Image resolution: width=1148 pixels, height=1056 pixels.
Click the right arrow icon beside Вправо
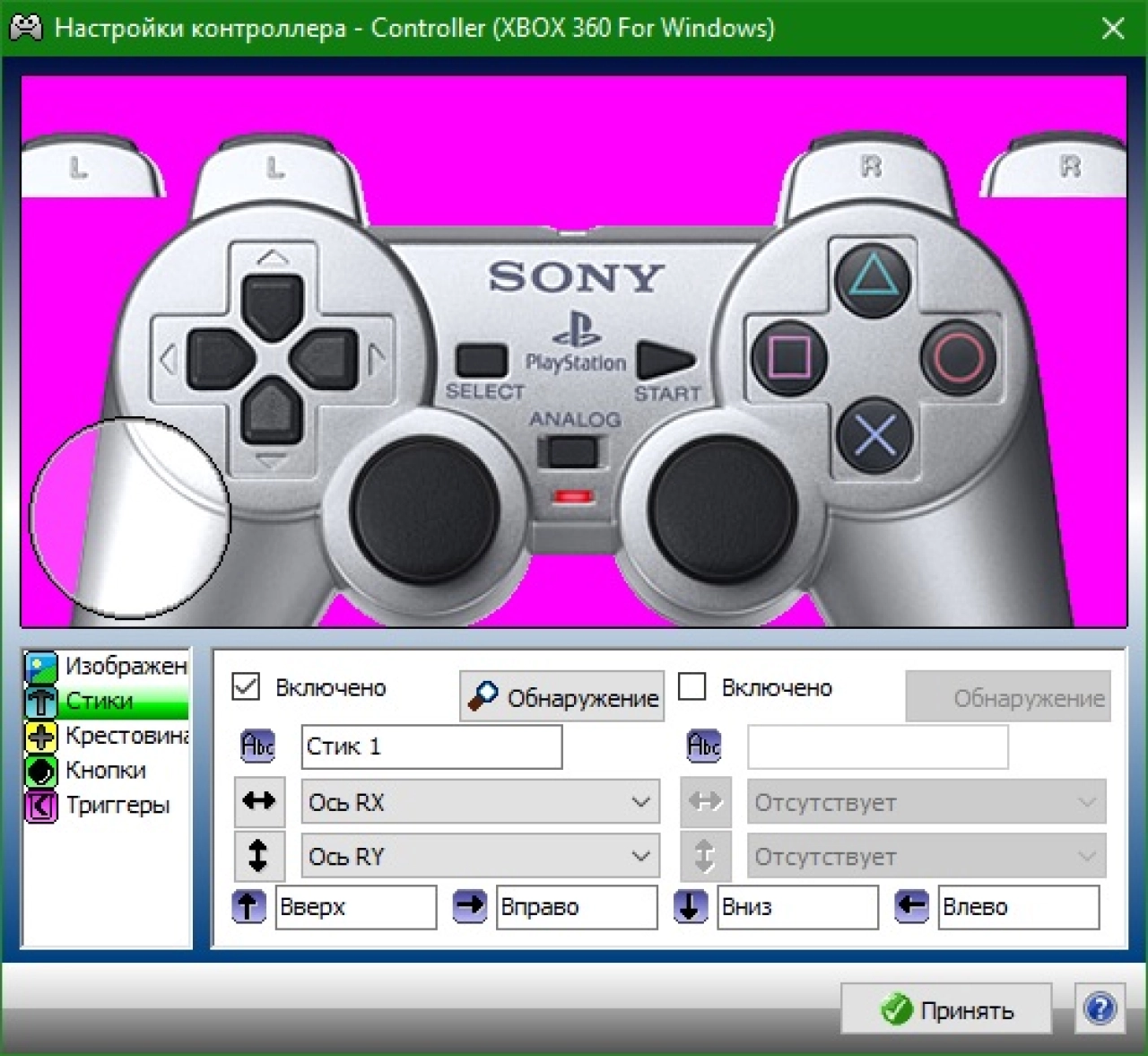click(469, 906)
